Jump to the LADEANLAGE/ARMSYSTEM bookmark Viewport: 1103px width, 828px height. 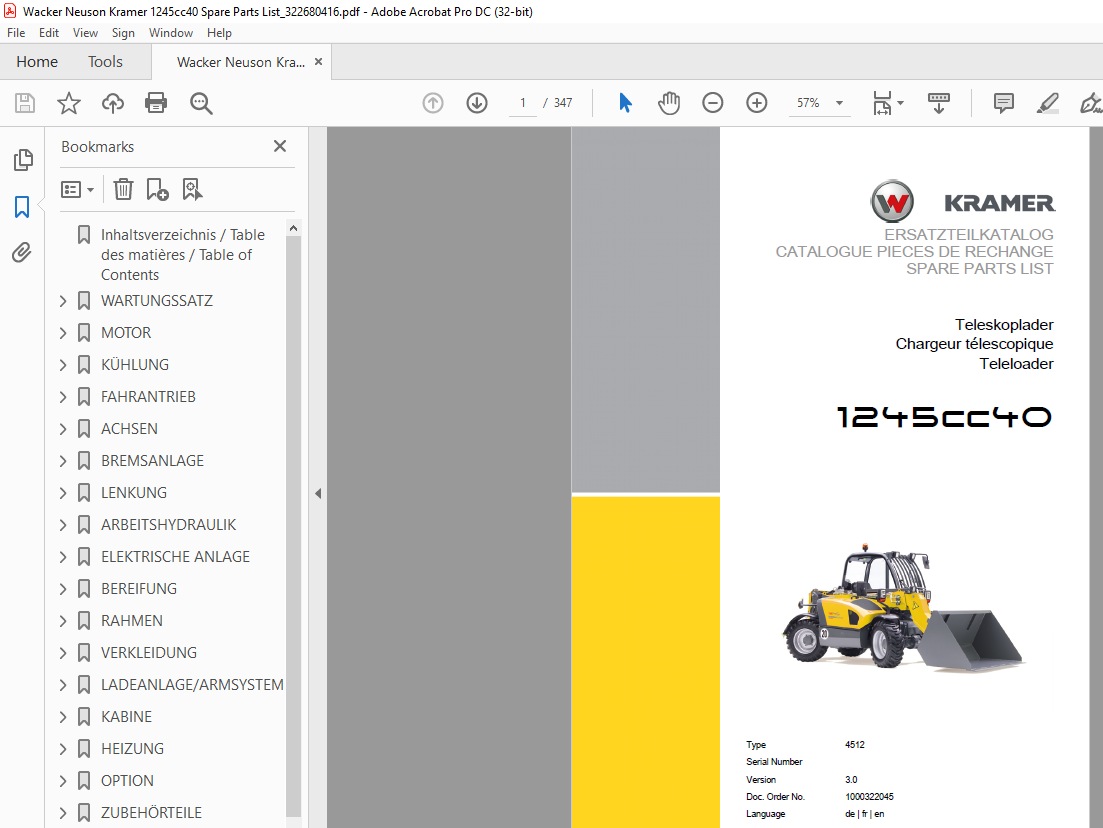pyautogui.click(x=192, y=685)
